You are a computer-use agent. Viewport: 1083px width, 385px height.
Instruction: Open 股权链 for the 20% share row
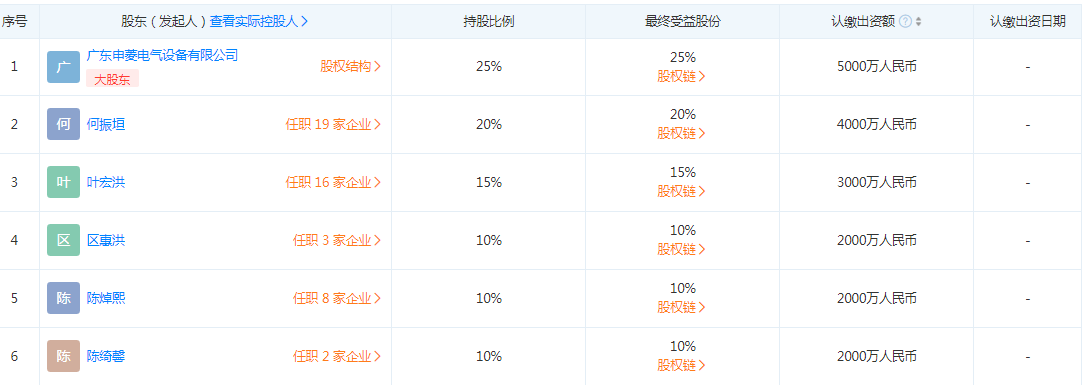(x=682, y=133)
